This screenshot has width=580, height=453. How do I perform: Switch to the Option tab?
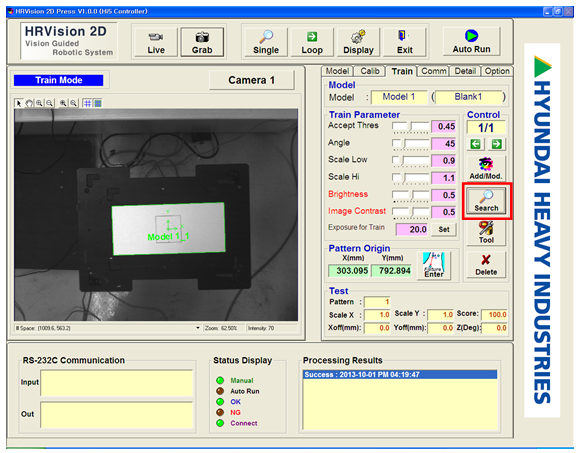coord(497,71)
